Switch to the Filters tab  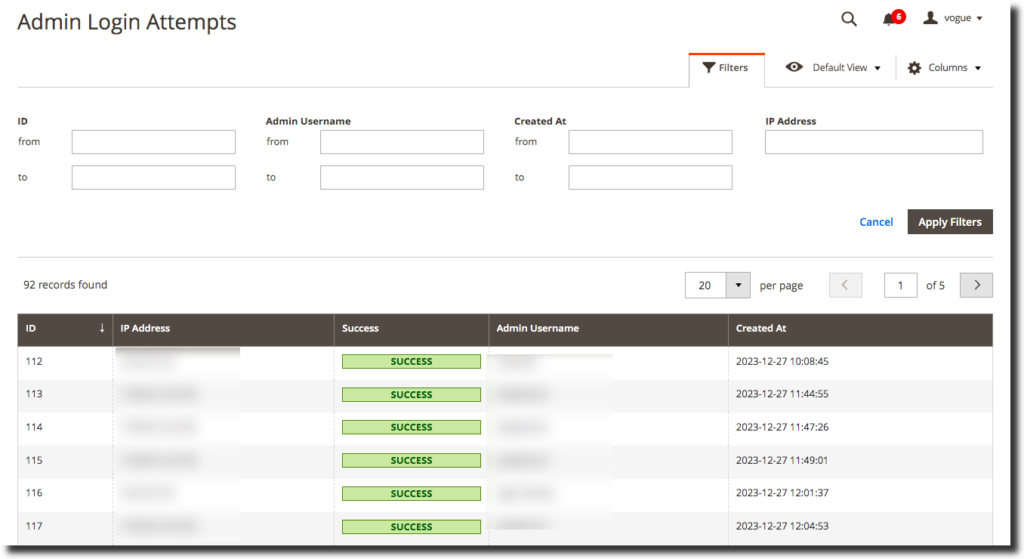(726, 68)
